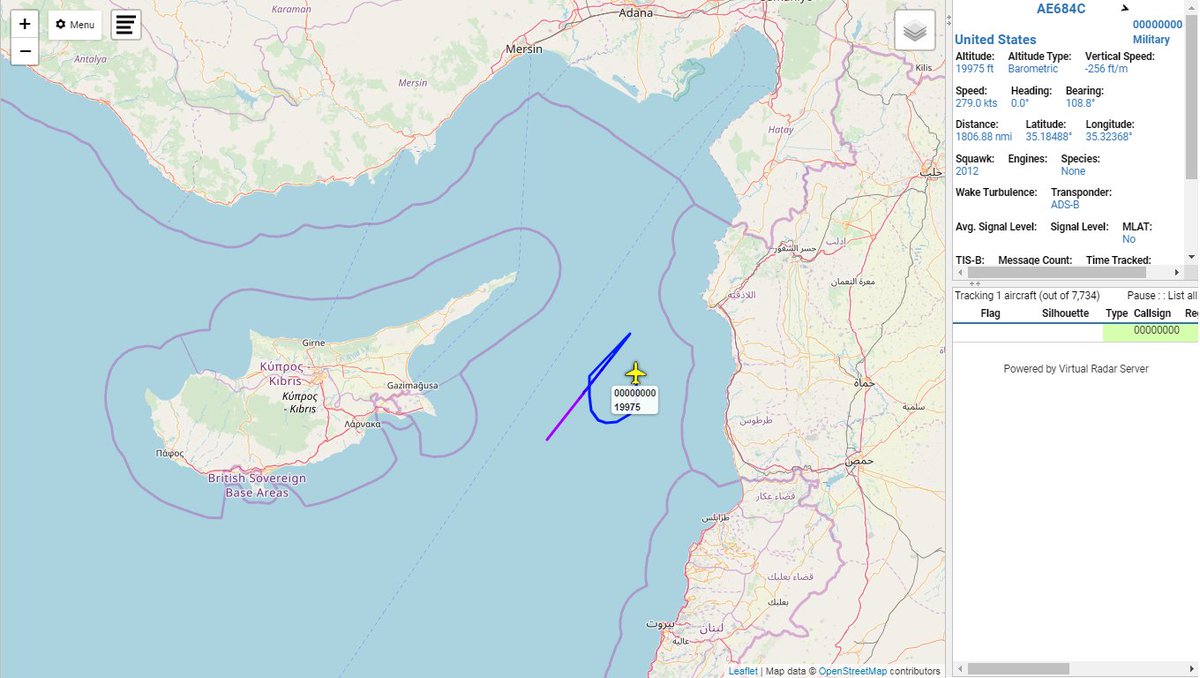Sort list by Flag column
Image resolution: width=1200 pixels, height=678 pixels.
pos(990,313)
